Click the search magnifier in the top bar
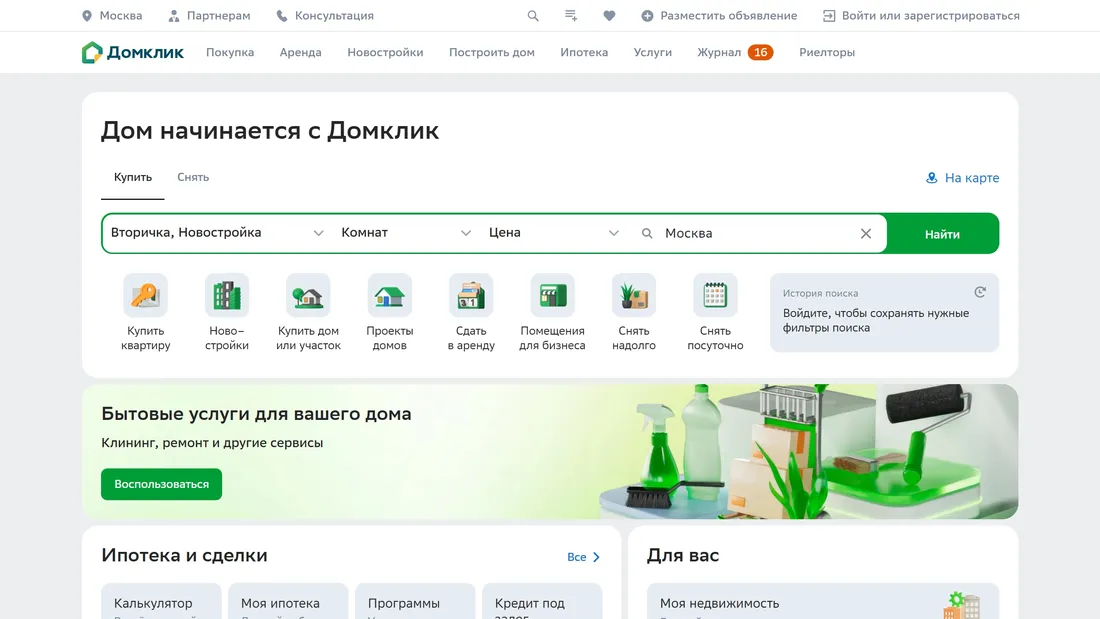 pos(533,16)
